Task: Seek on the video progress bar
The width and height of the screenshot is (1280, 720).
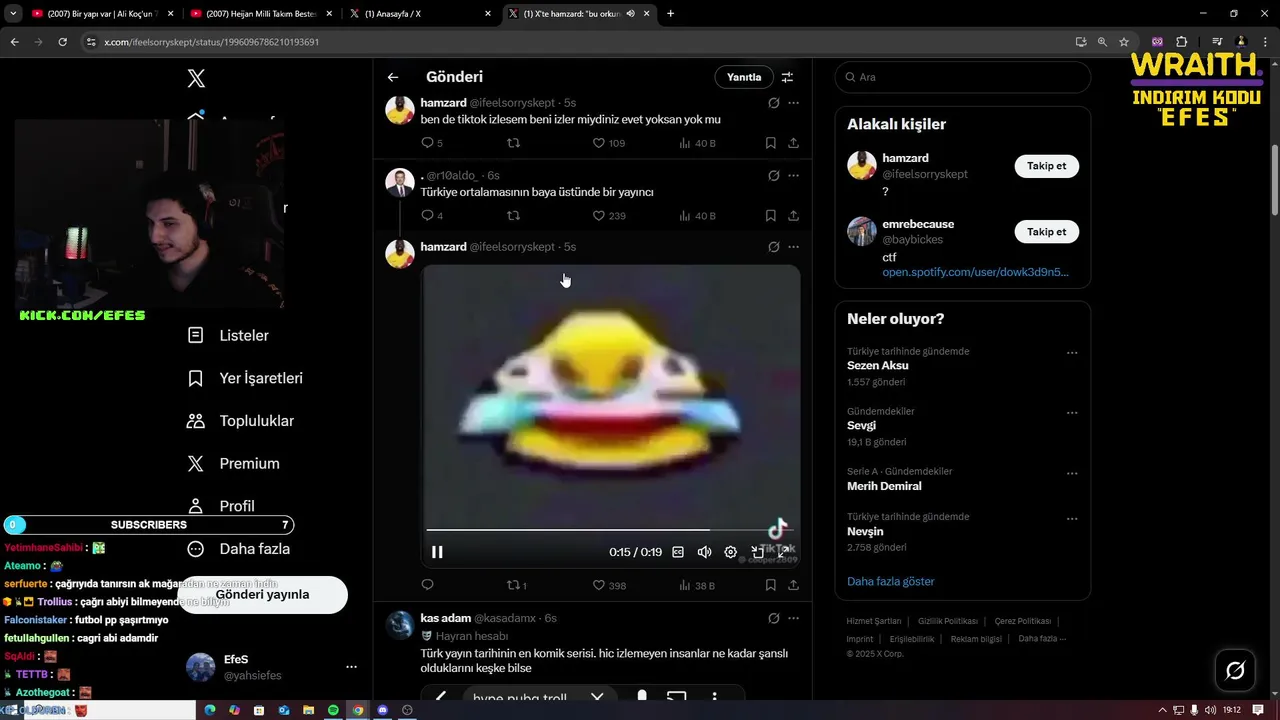Action: 609,530
